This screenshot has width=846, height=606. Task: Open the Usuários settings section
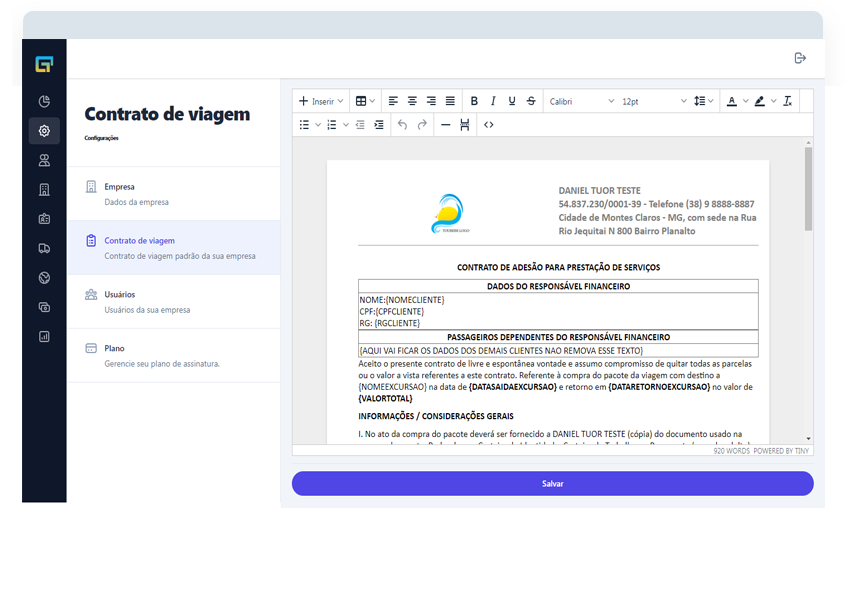point(173,301)
